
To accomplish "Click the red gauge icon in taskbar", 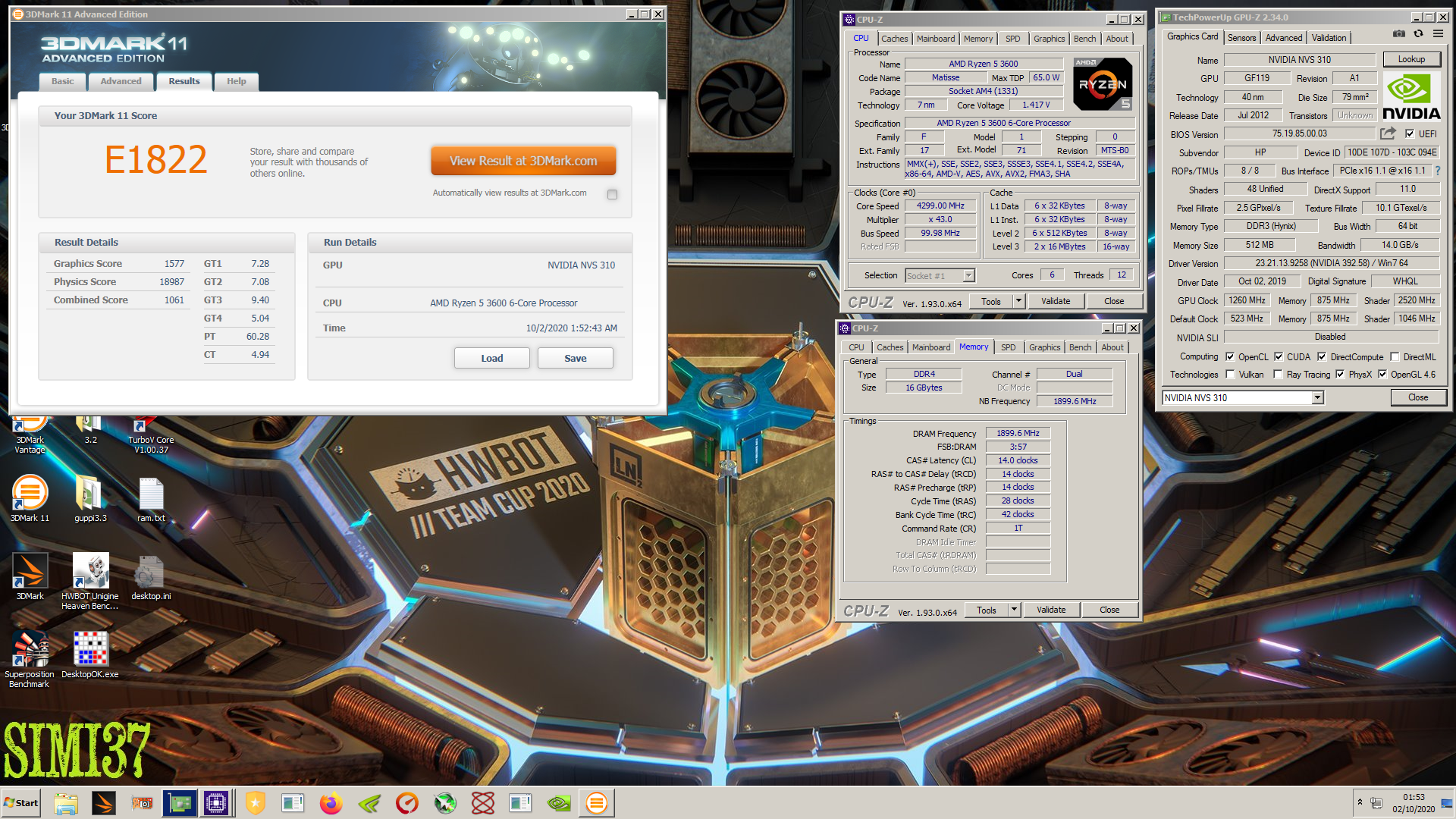I will point(407,803).
